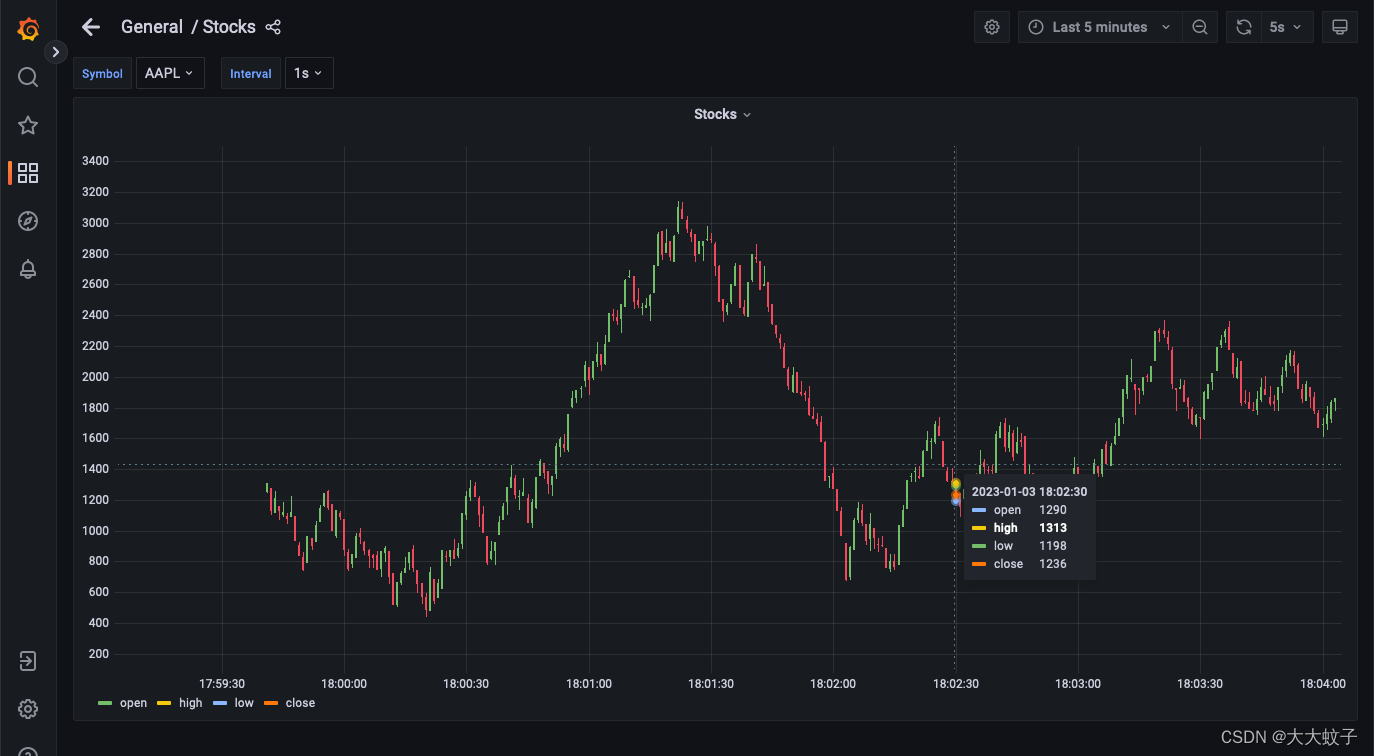Image resolution: width=1374 pixels, height=756 pixels.
Task: Click the Grafana logo home icon
Action: [x=28, y=29]
